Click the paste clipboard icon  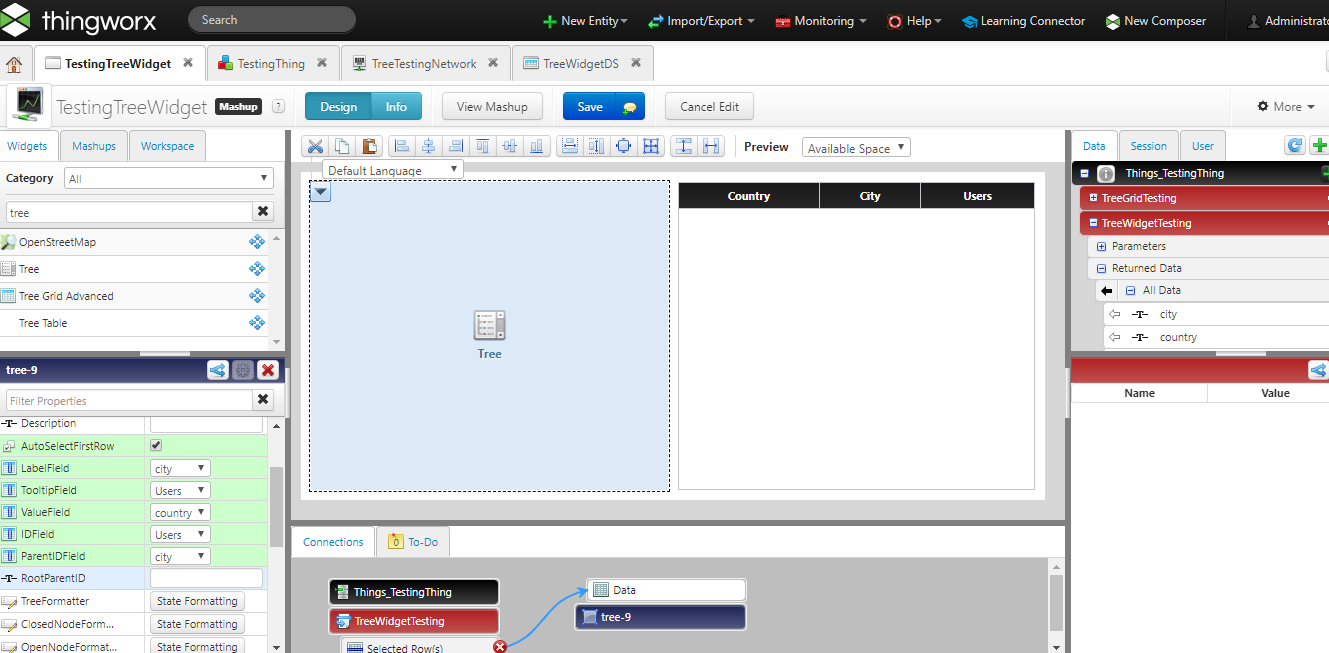click(x=366, y=145)
